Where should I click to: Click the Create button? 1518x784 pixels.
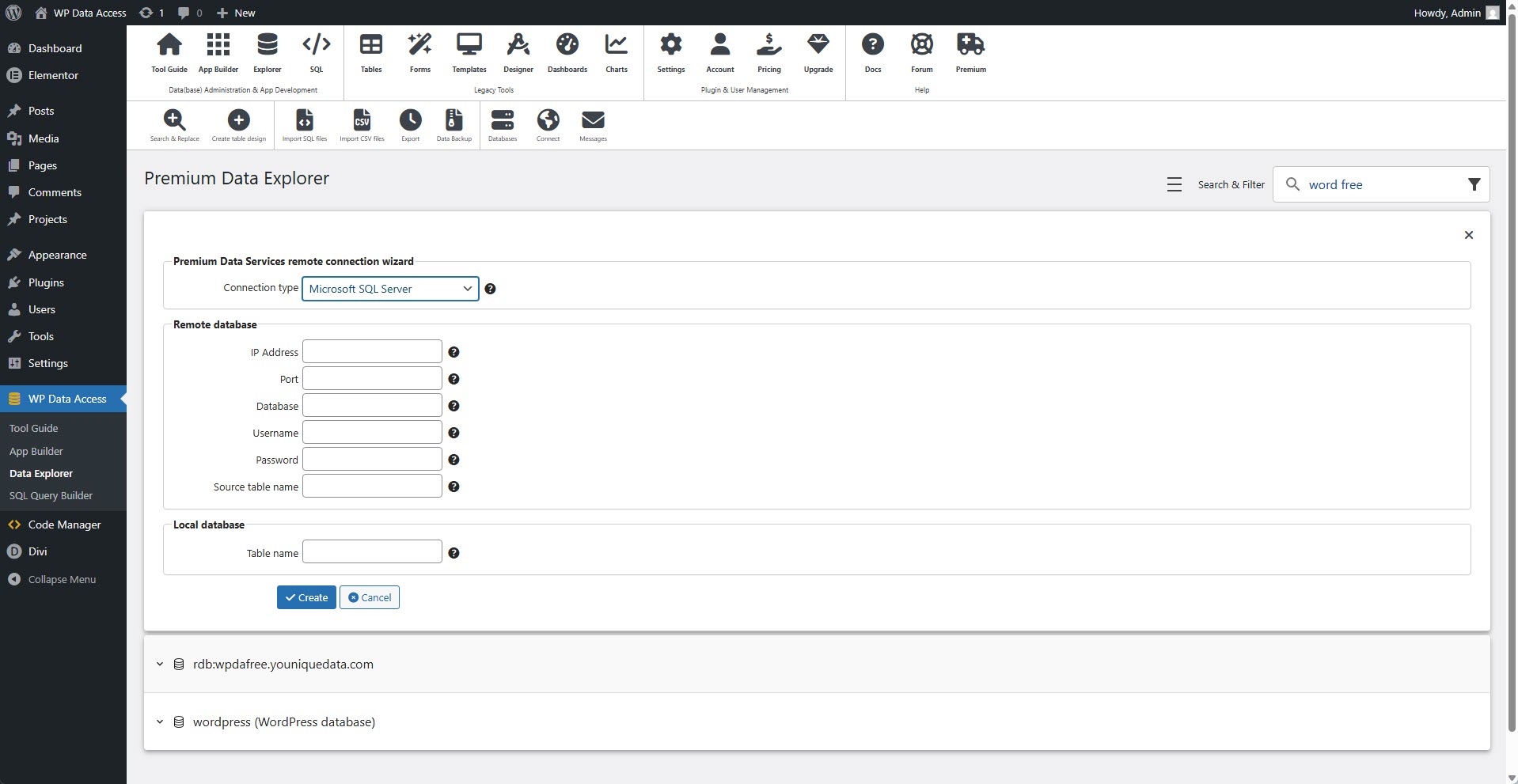306,597
